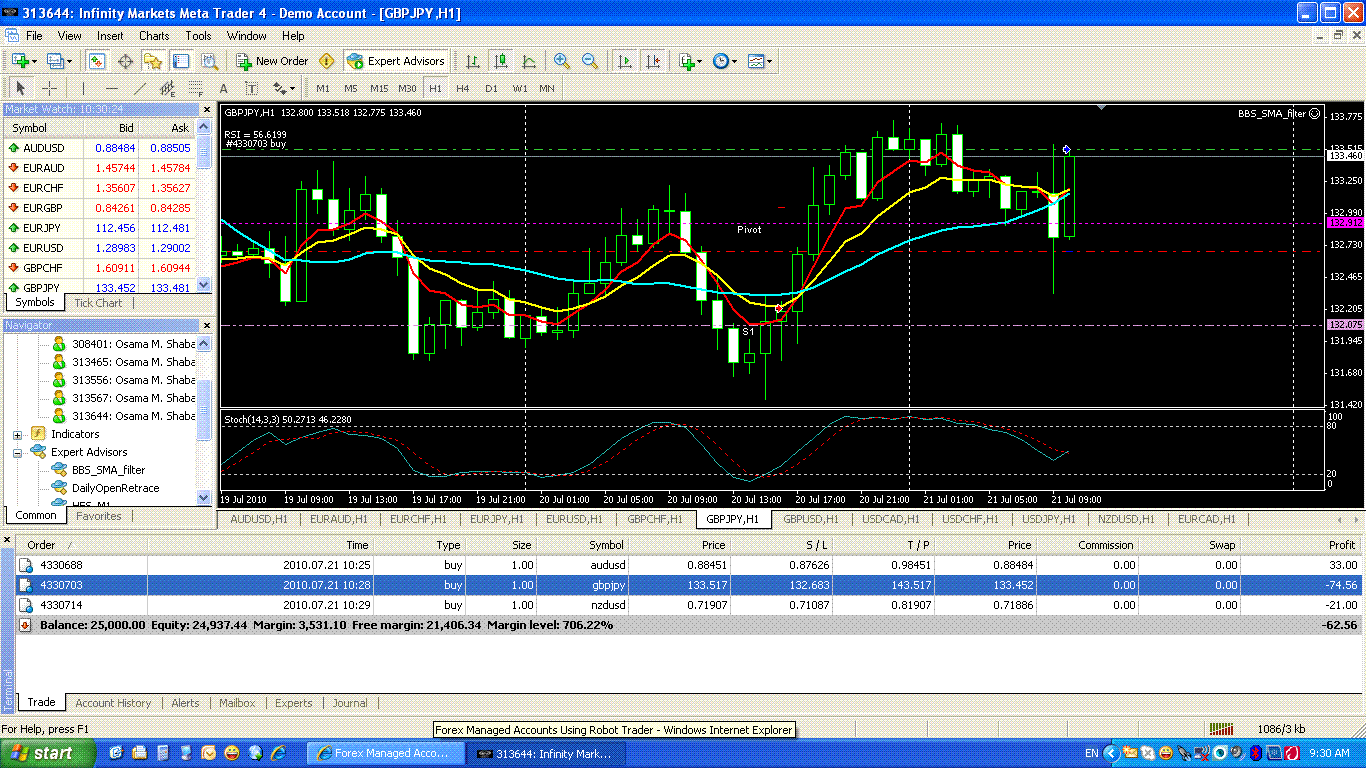Collapse the Expert Advisors tree node

pos(17,453)
